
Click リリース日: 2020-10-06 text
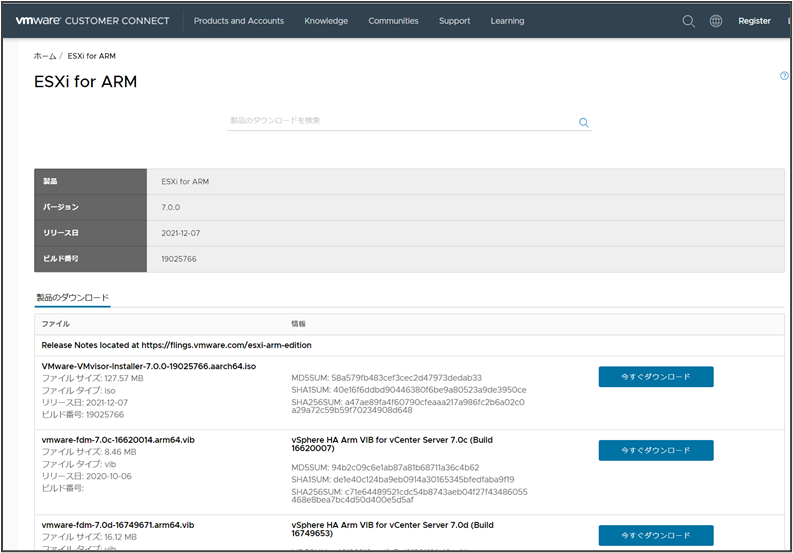(86, 477)
